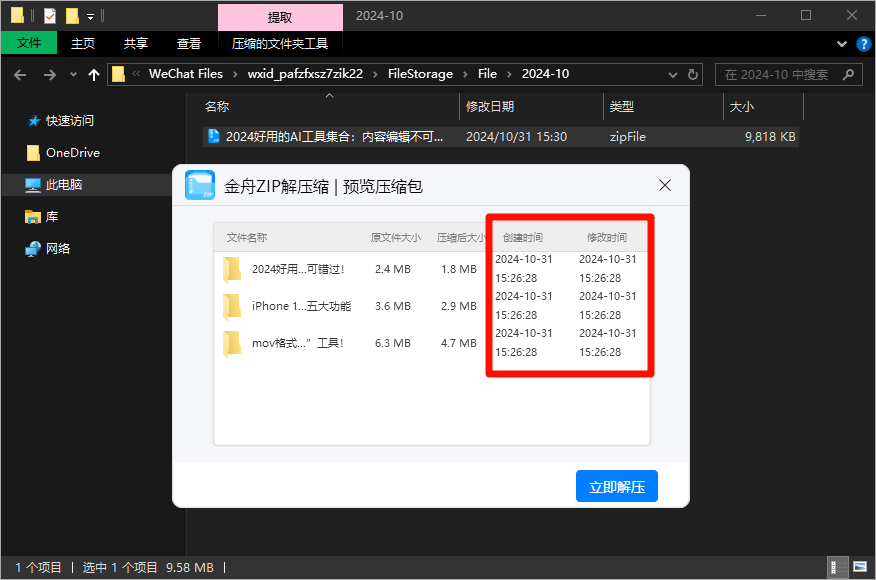This screenshot has height=580, width=876.
Task: Select the iPhone 1...五大功能 folder name
Action: [x=302, y=306]
